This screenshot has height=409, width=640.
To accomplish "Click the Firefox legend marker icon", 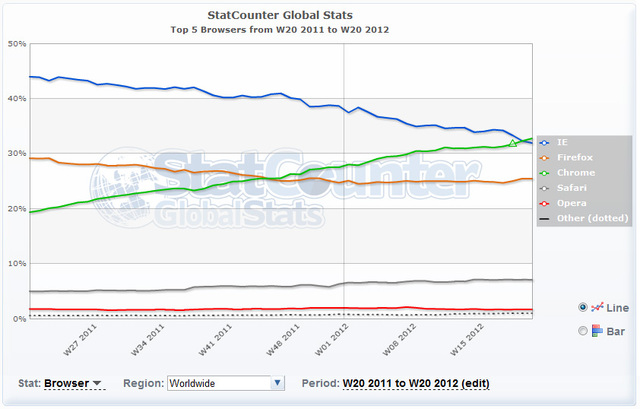I will click(546, 157).
